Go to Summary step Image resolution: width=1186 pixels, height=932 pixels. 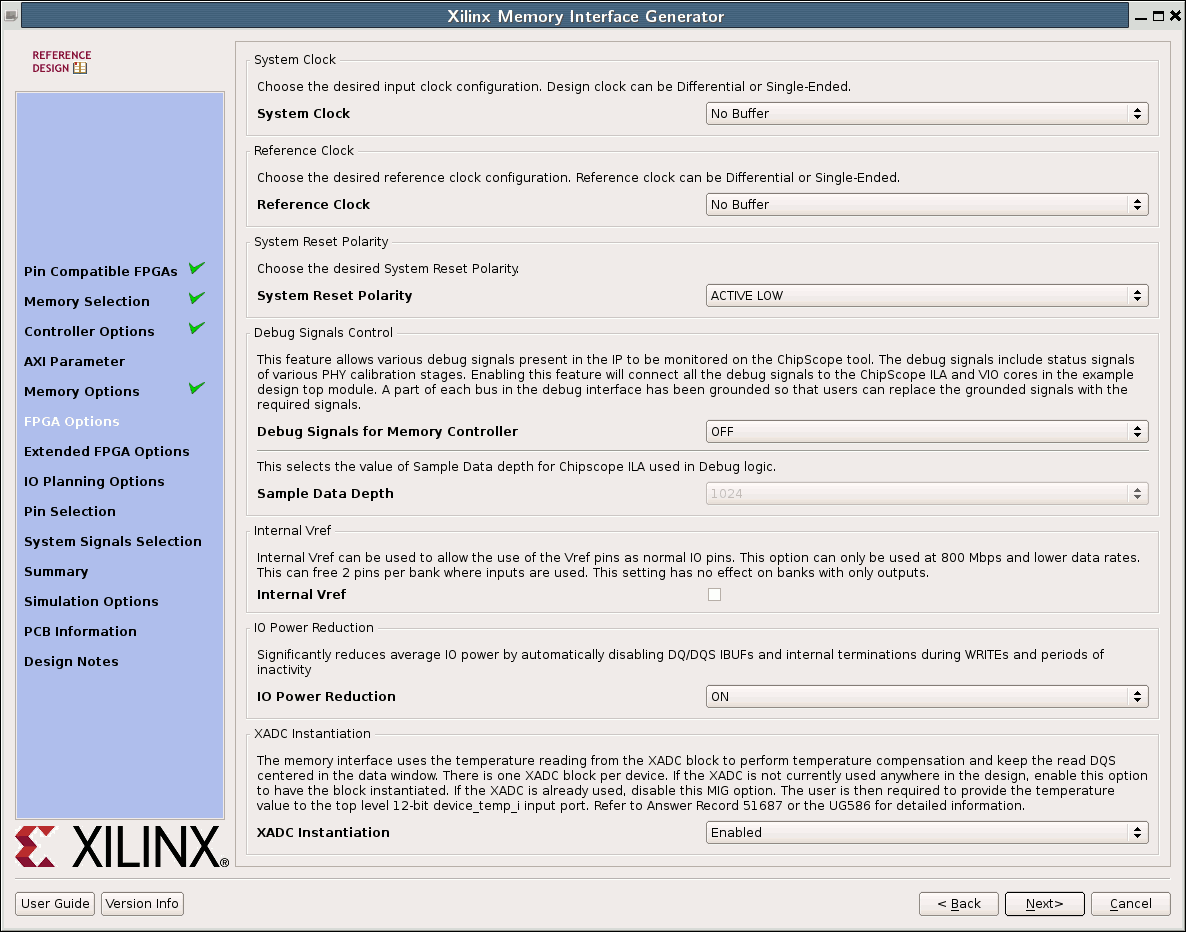click(56, 571)
